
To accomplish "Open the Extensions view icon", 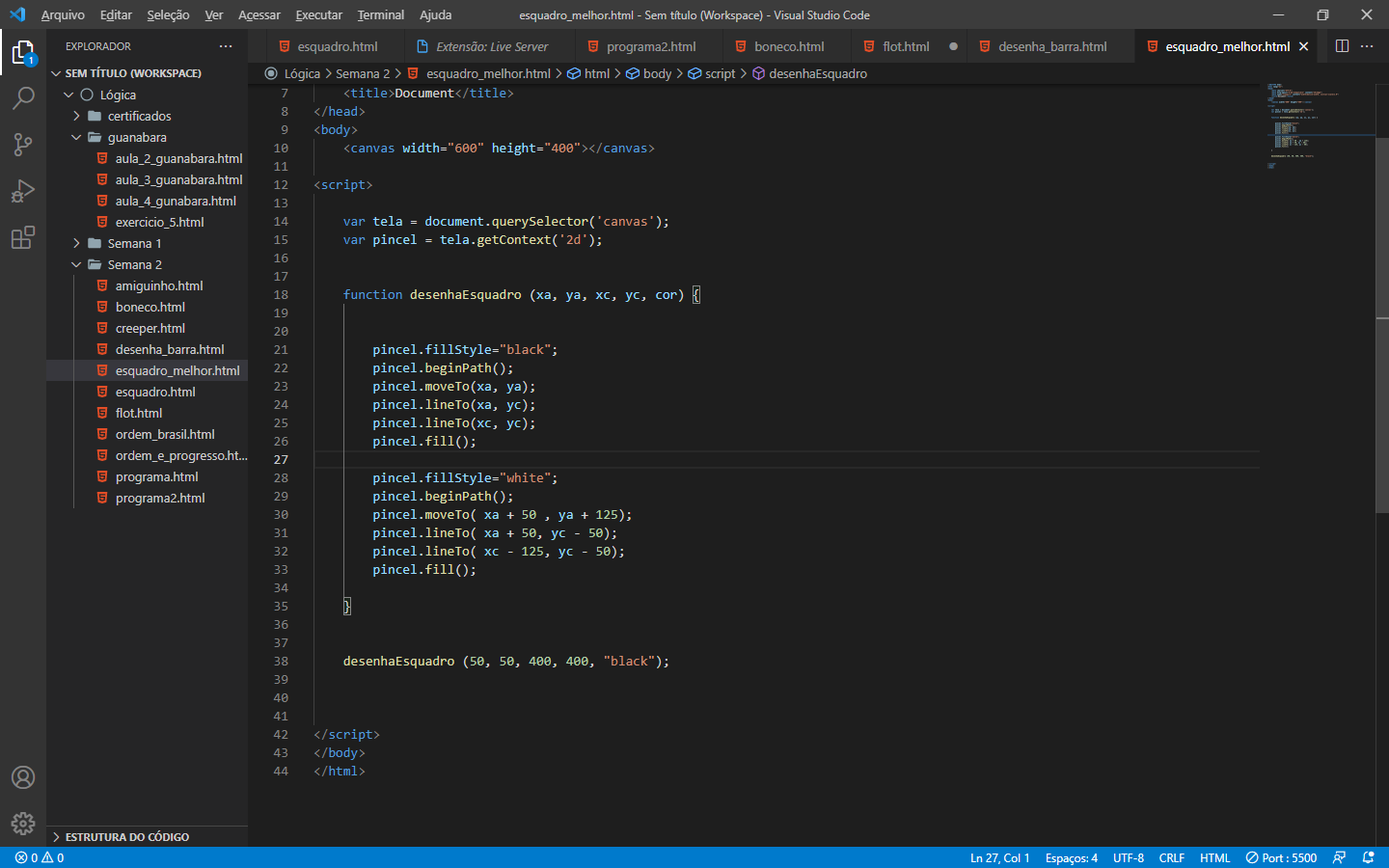I will (23, 237).
